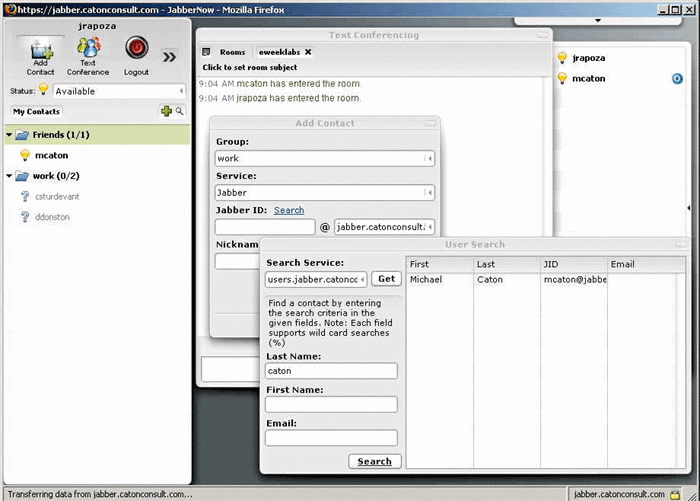Image resolution: width=700 pixels, height=501 pixels.
Task: Click jrapoza name in the room roster
Action: [589, 58]
